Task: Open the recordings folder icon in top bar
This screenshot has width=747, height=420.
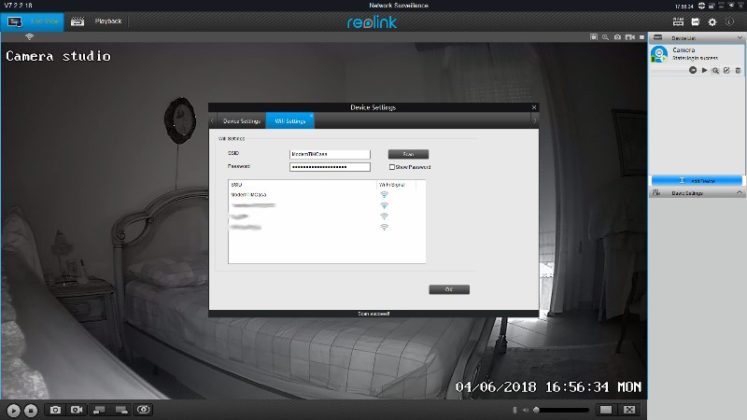Action: pos(695,22)
